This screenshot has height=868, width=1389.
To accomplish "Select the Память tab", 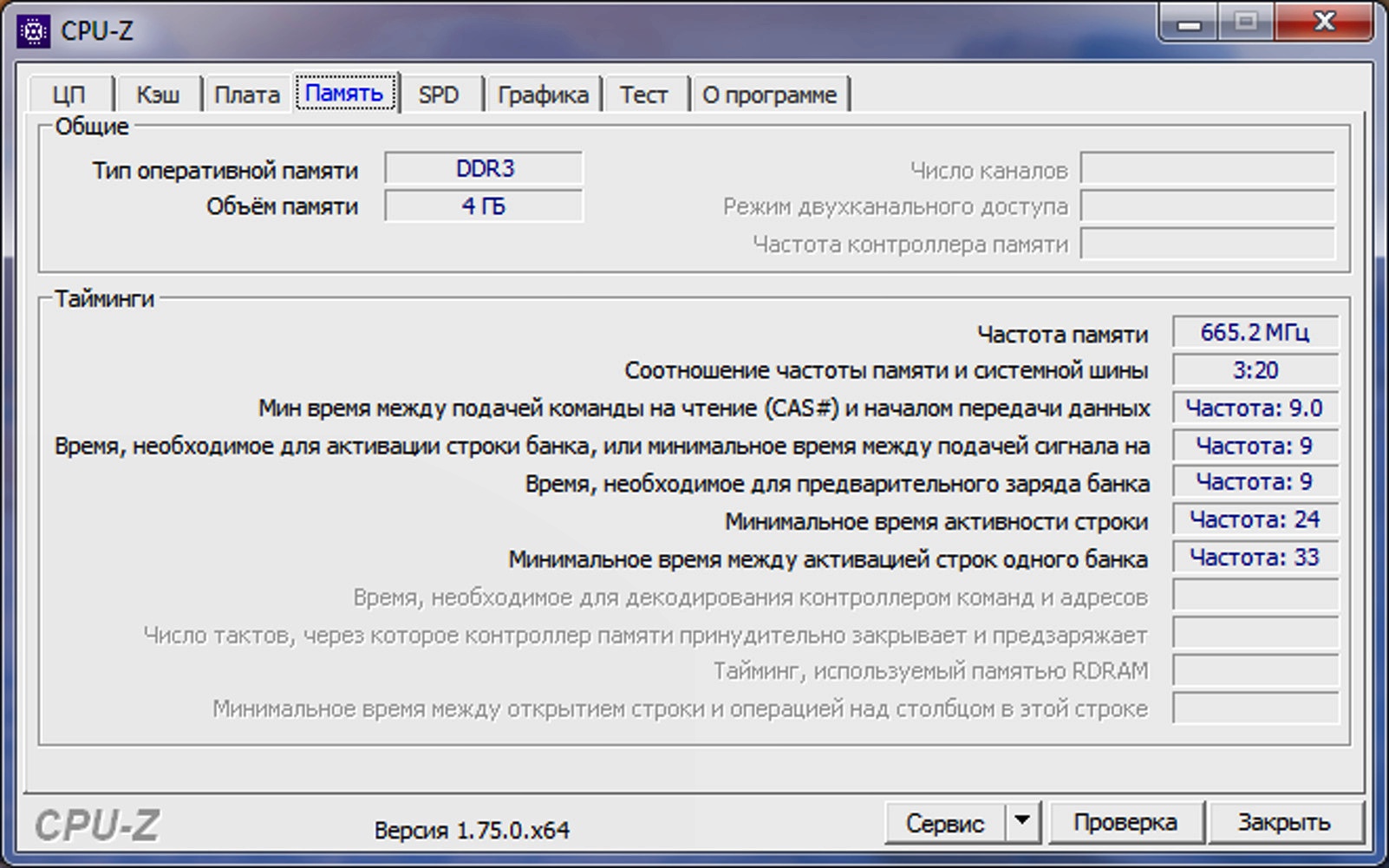I will point(345,93).
